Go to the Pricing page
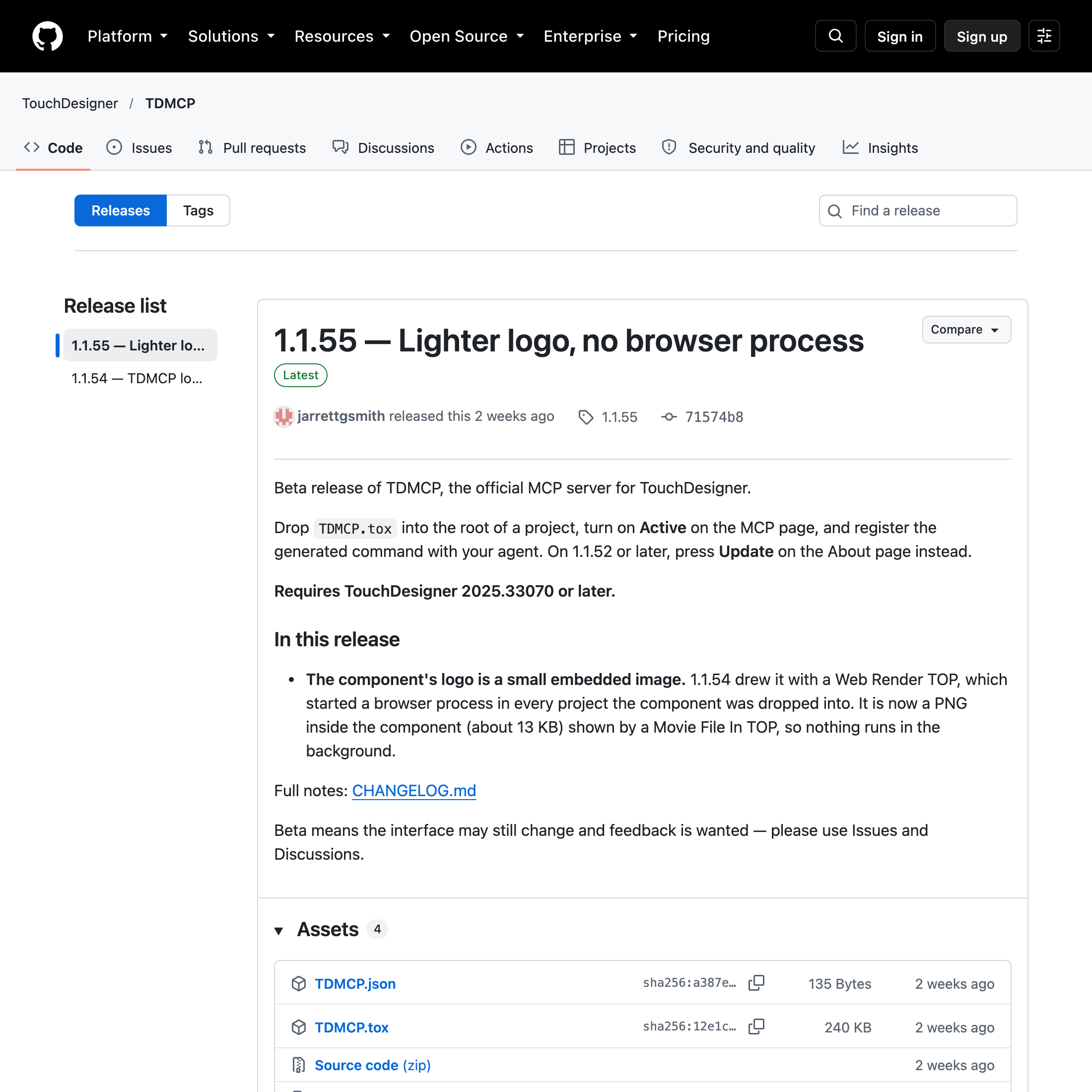 tap(683, 36)
